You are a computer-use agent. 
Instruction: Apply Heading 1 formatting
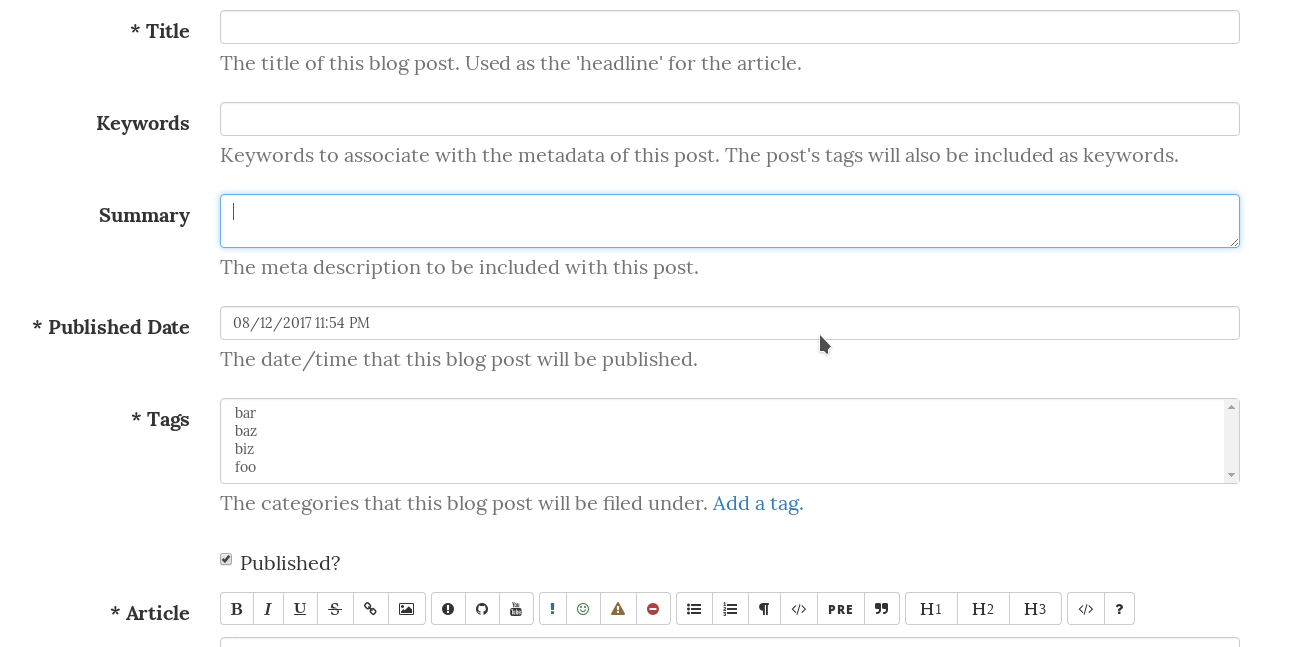931,608
